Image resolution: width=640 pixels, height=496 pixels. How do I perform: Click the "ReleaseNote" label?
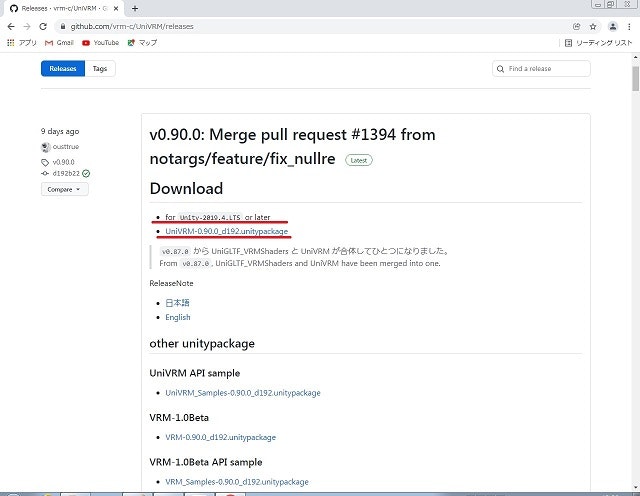pyautogui.click(x=171, y=283)
